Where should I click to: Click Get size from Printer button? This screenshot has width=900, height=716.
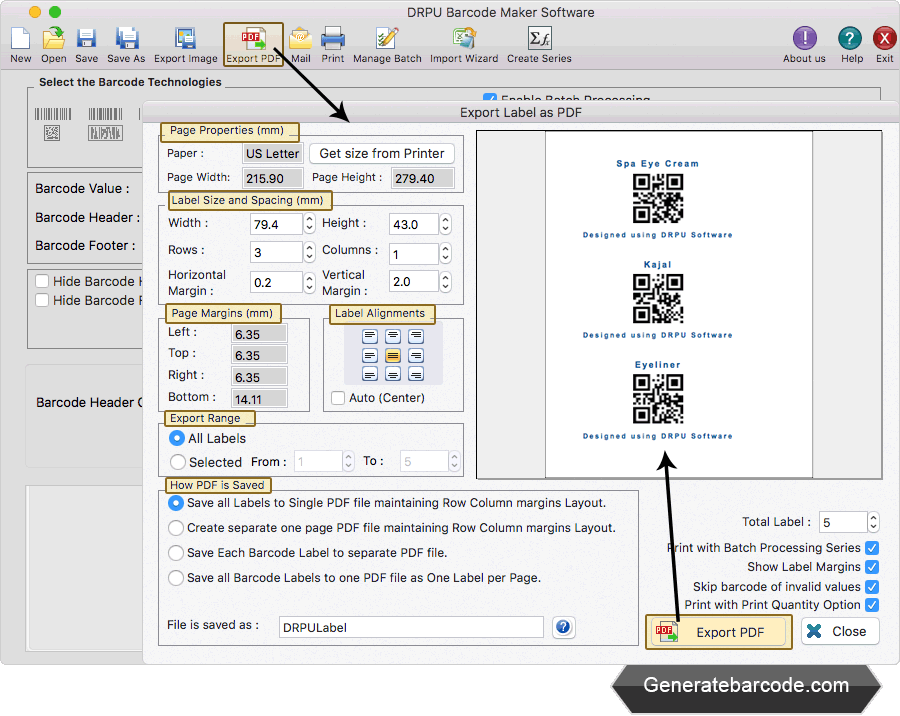tap(382, 153)
